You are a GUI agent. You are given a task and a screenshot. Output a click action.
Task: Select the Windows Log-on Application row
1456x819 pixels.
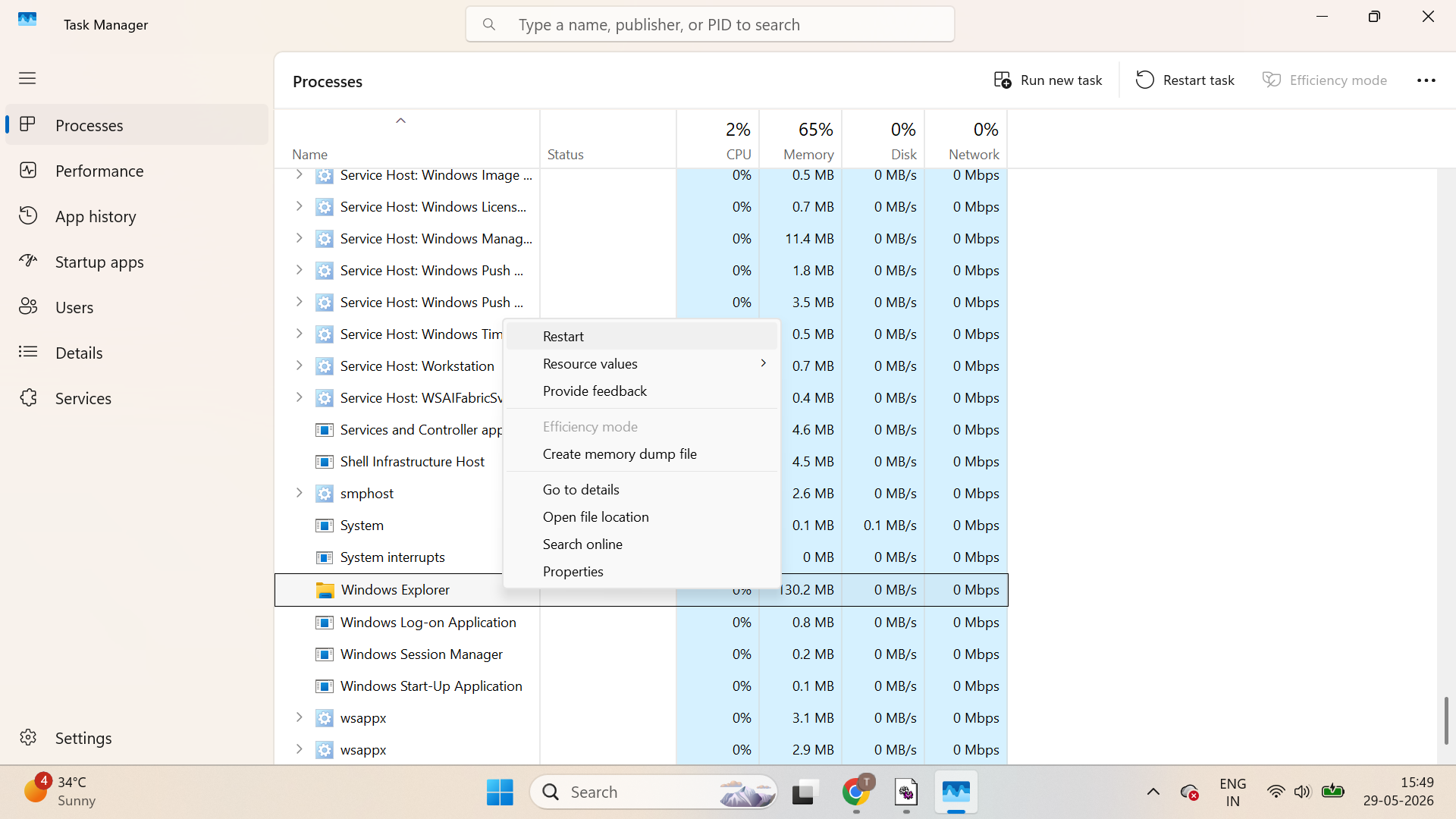point(641,622)
